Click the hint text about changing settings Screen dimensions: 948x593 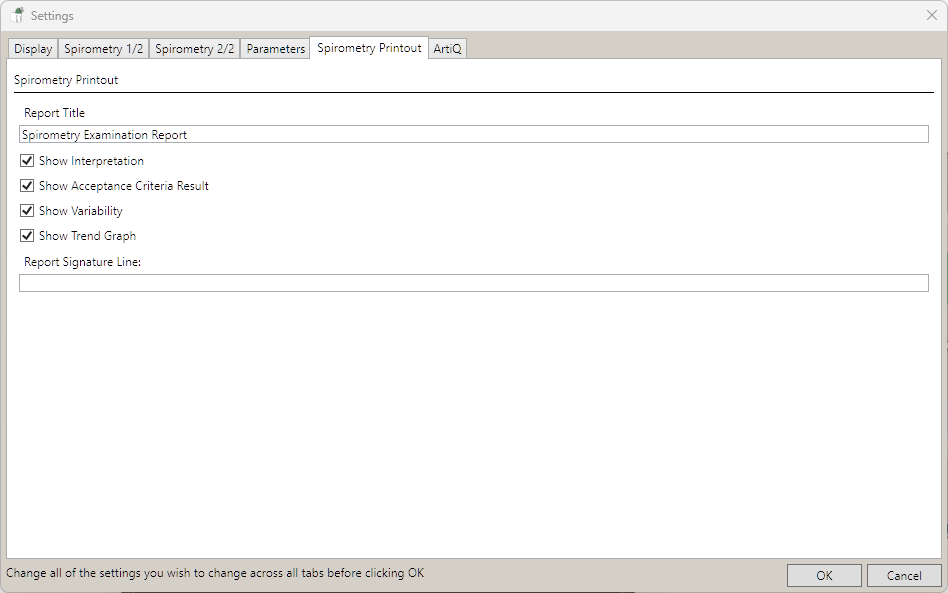(215, 573)
